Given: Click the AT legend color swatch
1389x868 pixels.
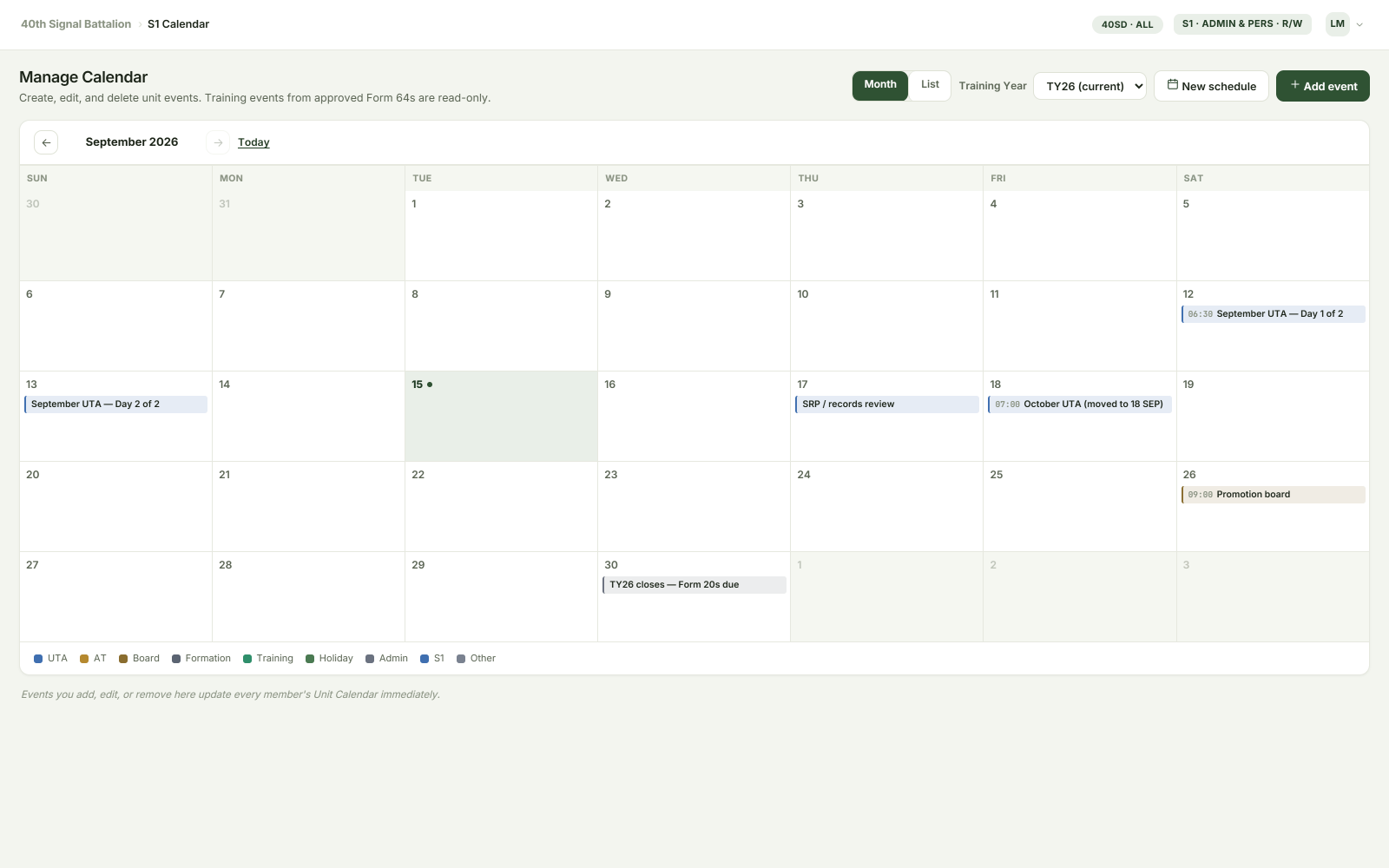Looking at the screenshot, I should pyautogui.click(x=84, y=659).
